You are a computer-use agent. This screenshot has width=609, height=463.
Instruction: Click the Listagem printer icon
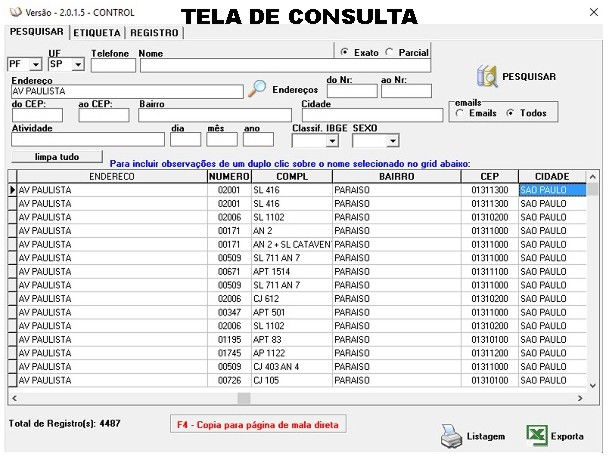(451, 436)
